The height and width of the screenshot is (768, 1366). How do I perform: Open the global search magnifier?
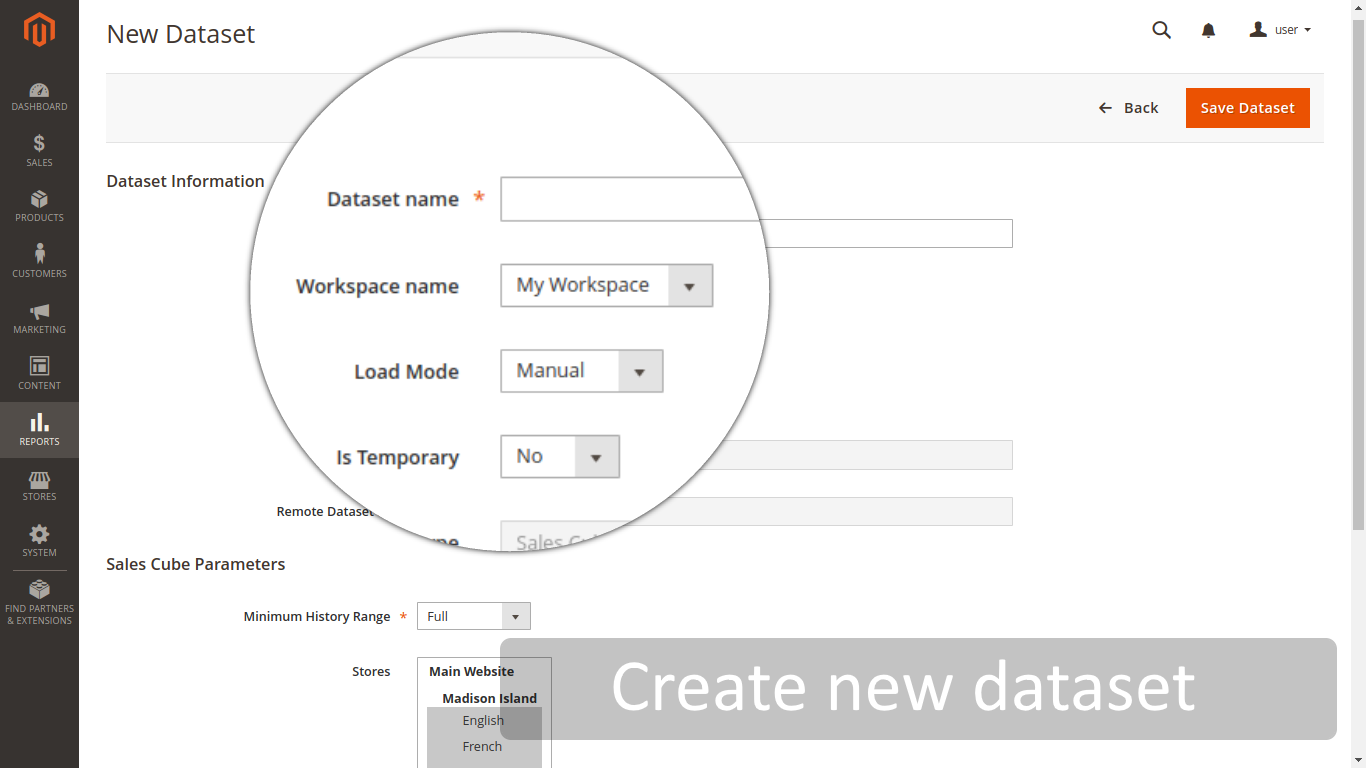[x=1161, y=30]
